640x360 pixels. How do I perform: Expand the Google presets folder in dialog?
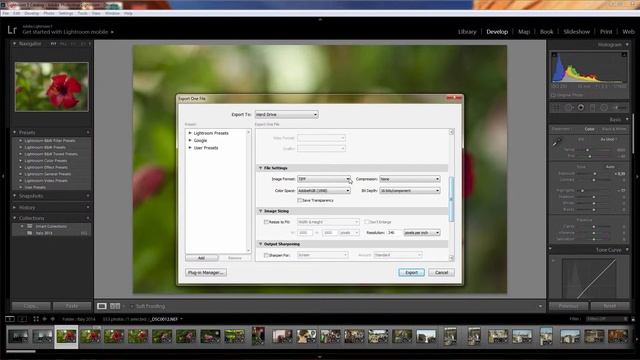(x=190, y=140)
